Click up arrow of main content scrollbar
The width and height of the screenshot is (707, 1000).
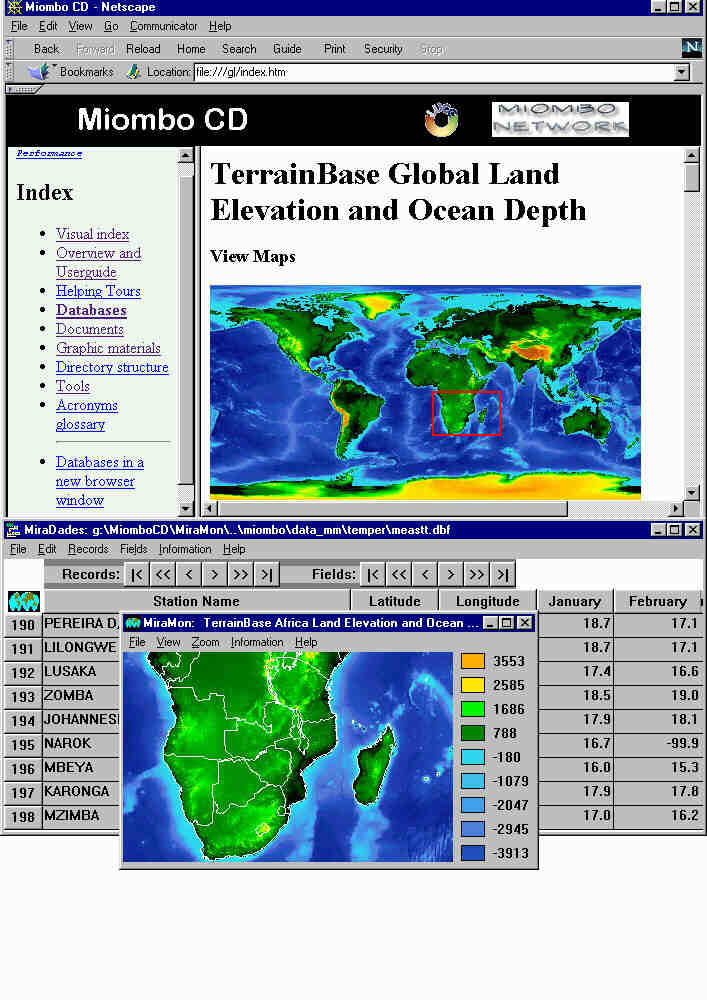(692, 155)
